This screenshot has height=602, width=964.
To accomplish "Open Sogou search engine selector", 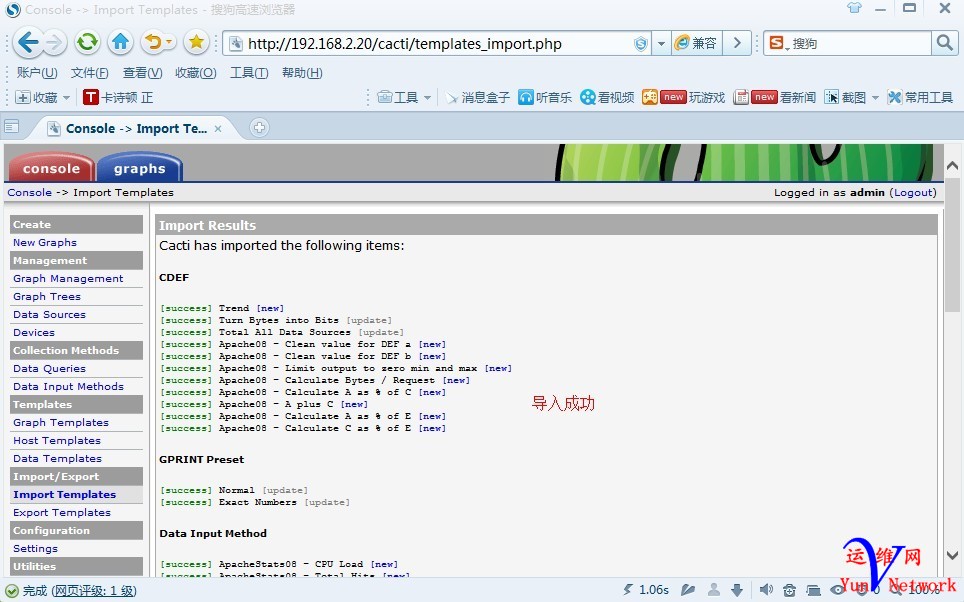I will tap(779, 44).
